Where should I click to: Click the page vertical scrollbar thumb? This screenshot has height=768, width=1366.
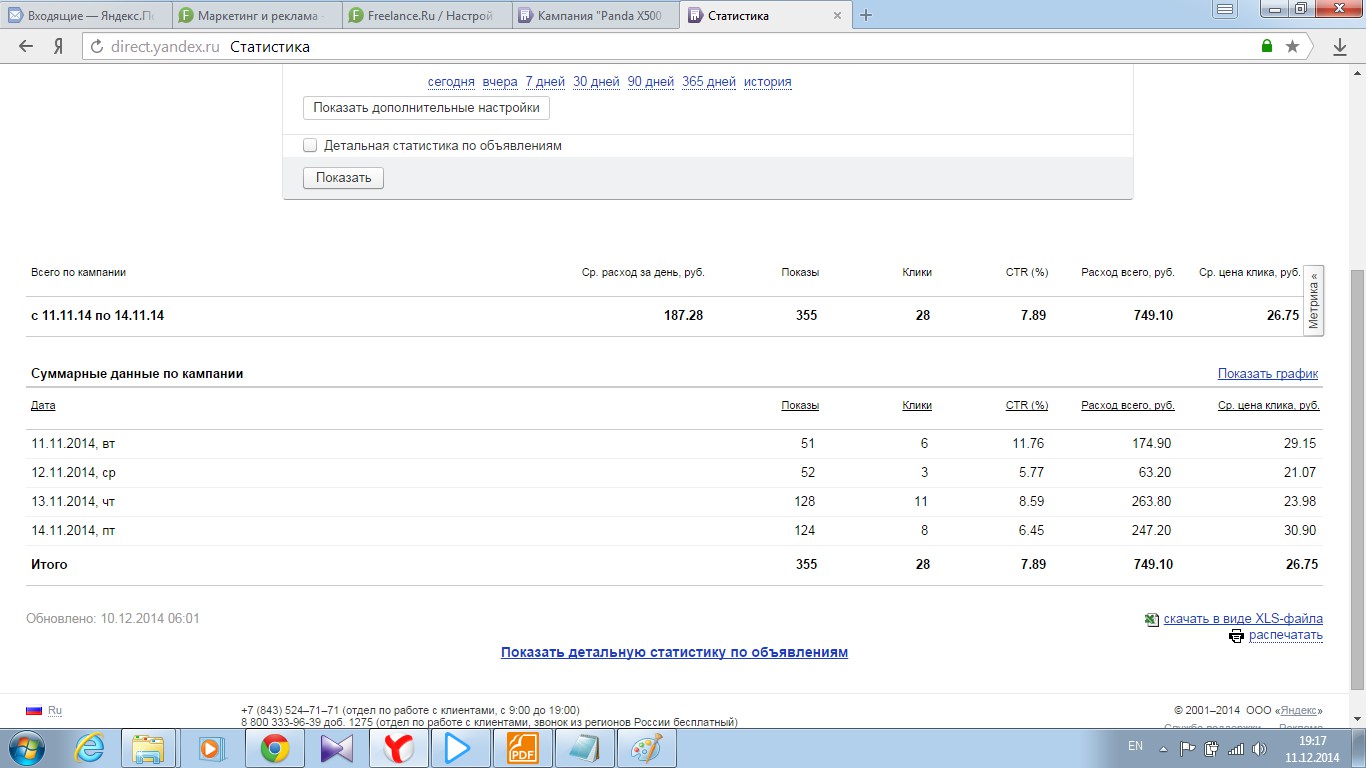(1357, 480)
